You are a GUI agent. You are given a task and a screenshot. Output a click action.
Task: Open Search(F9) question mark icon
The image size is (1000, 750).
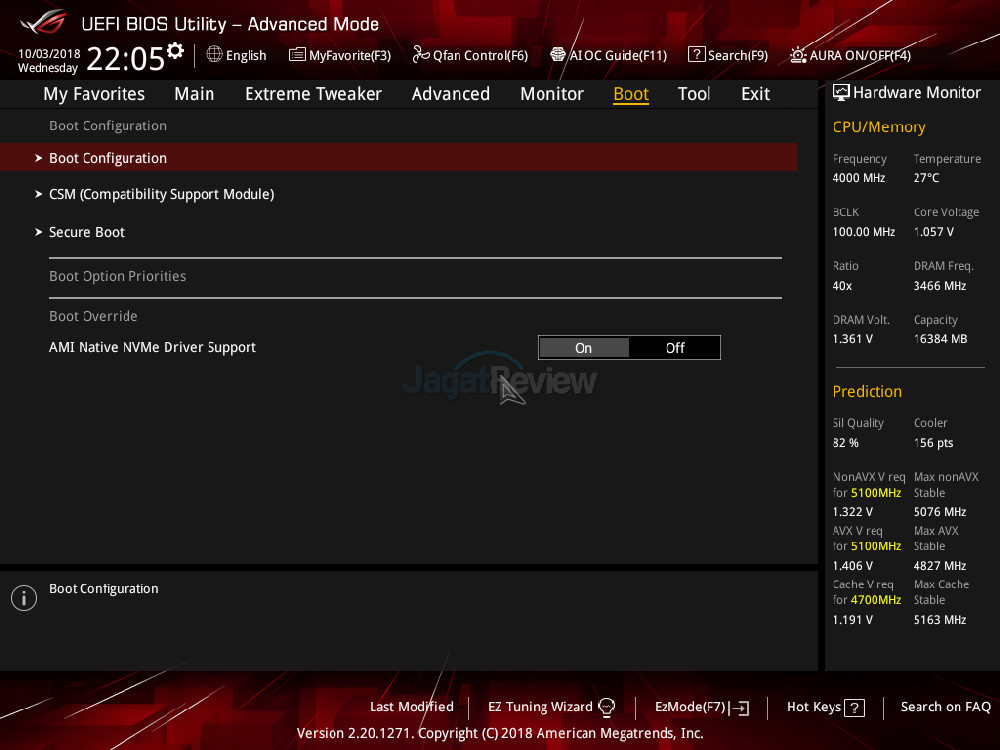pyautogui.click(x=696, y=55)
